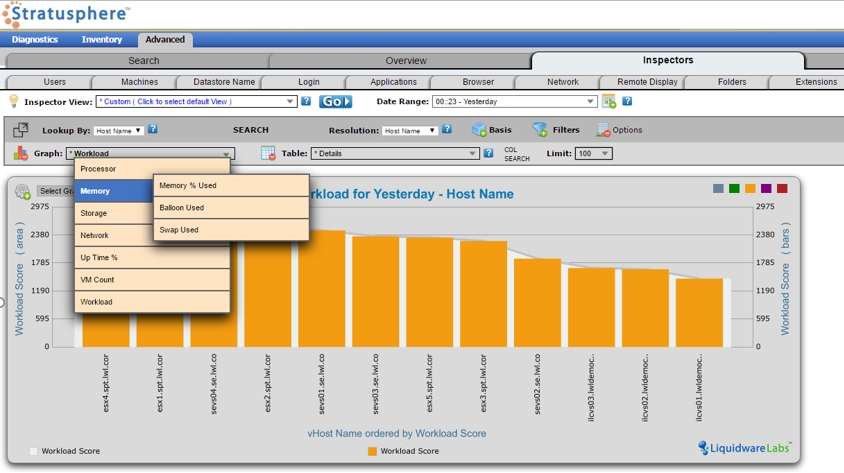
Task: Click the Filters funnel icon
Action: click(x=539, y=130)
